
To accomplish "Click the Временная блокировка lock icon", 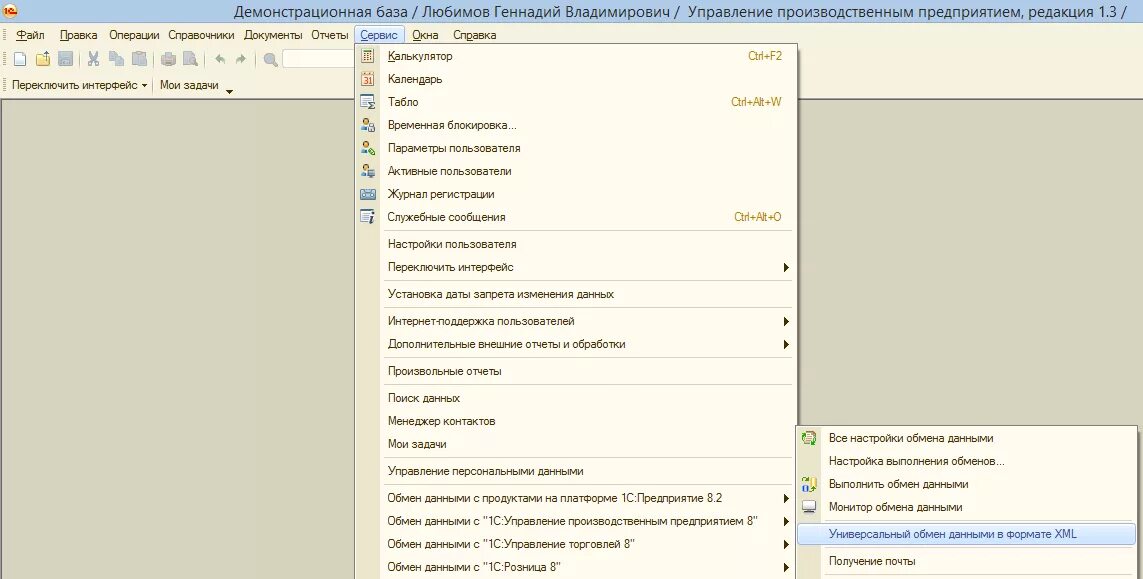I will (368, 125).
